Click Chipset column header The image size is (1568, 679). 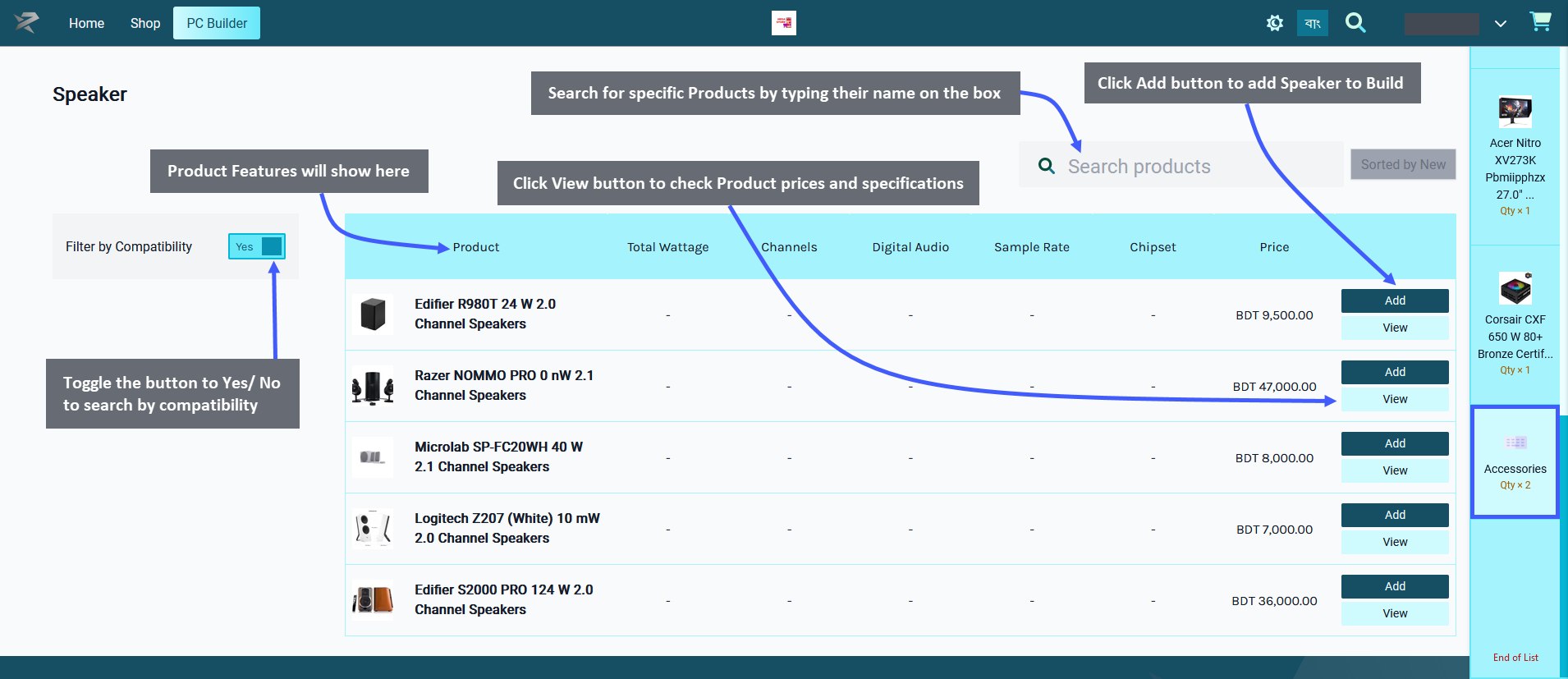pos(1153,247)
